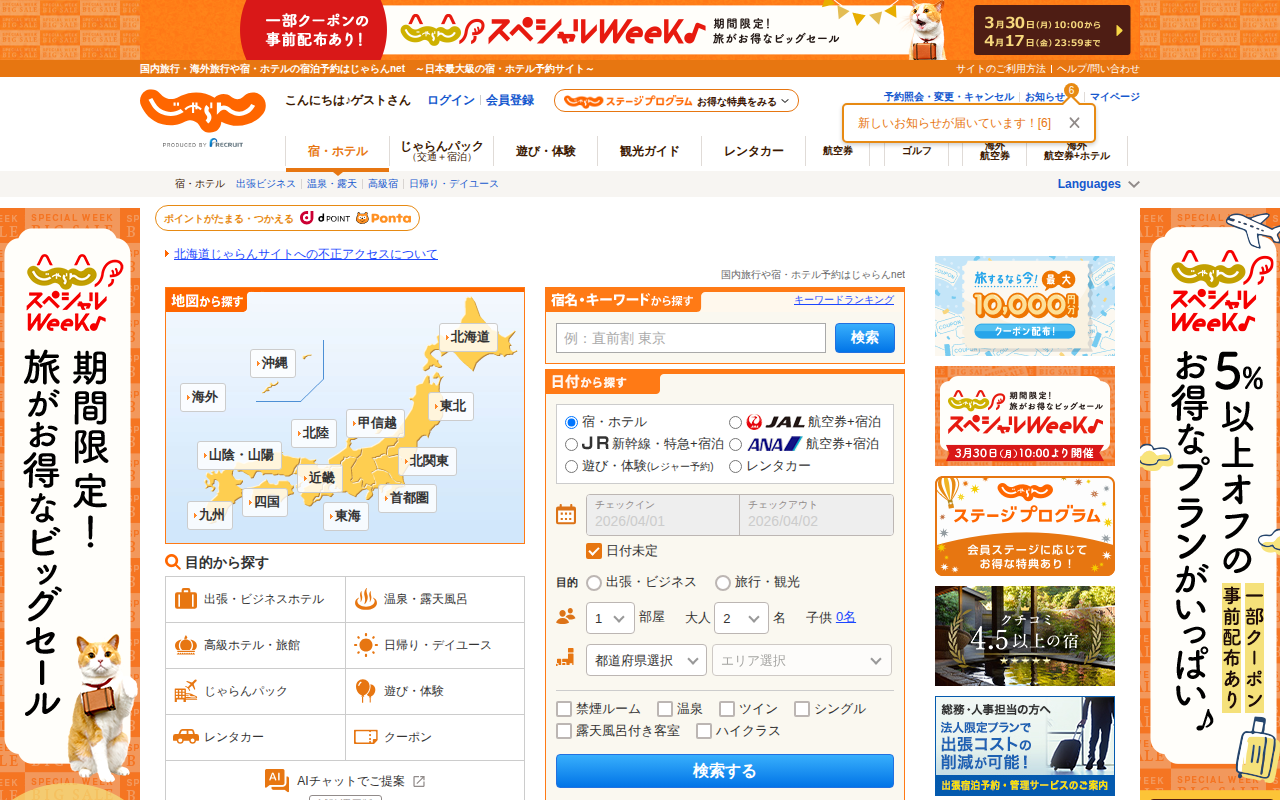Click the calendar icon beside check-in
Image resolution: width=1280 pixels, height=800 pixels.
pyautogui.click(x=566, y=515)
